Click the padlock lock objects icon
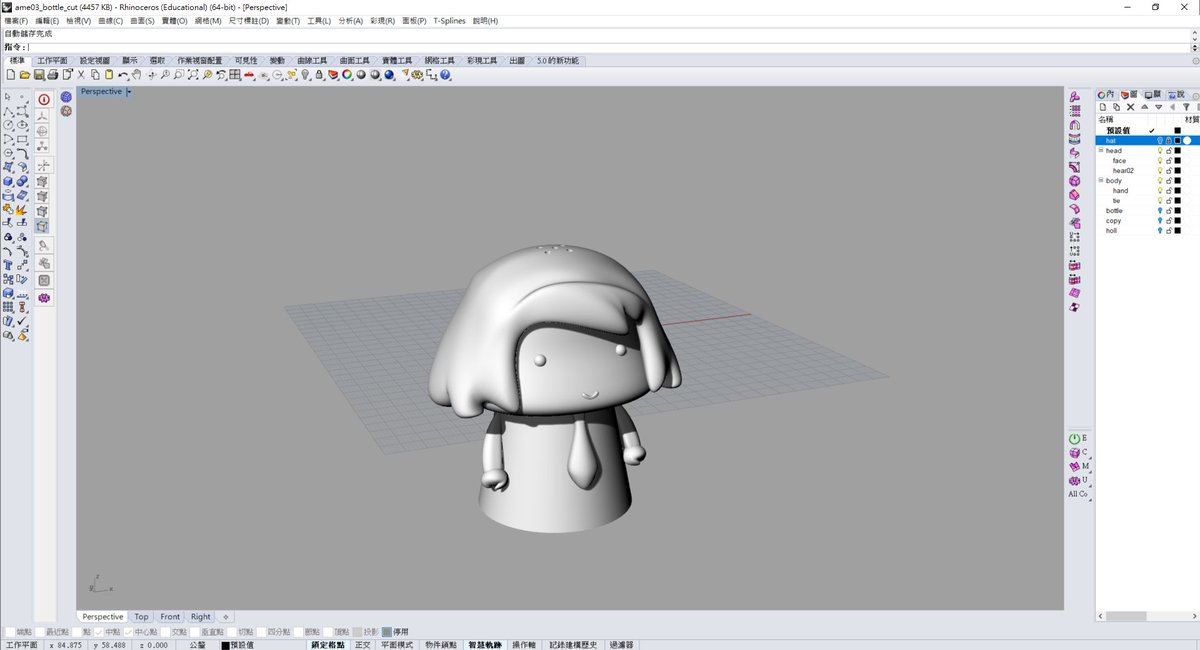Image resolution: width=1200 pixels, height=650 pixels. click(x=319, y=74)
